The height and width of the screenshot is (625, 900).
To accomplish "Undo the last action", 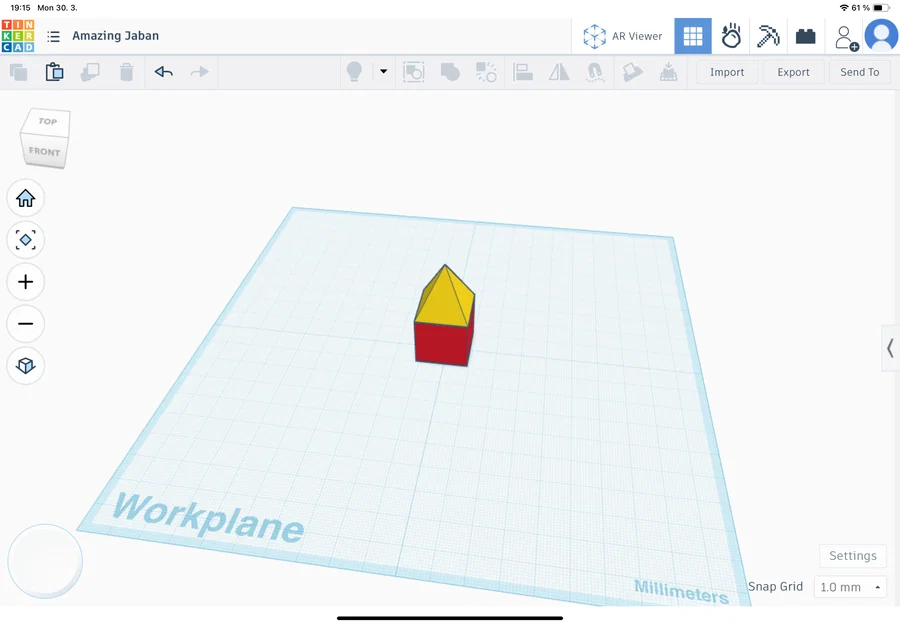I will click(x=163, y=71).
